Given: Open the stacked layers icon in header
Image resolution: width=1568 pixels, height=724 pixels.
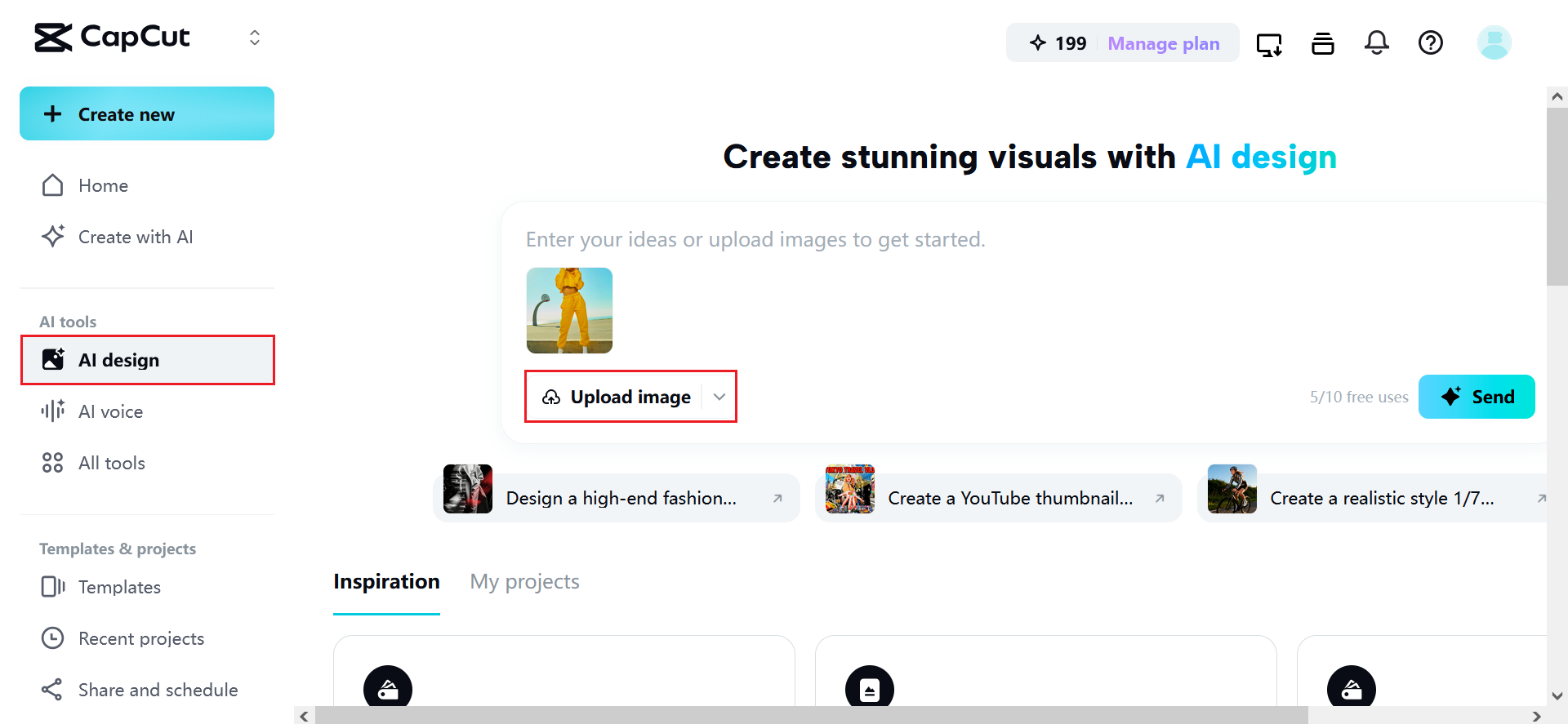Looking at the screenshot, I should click(1322, 43).
